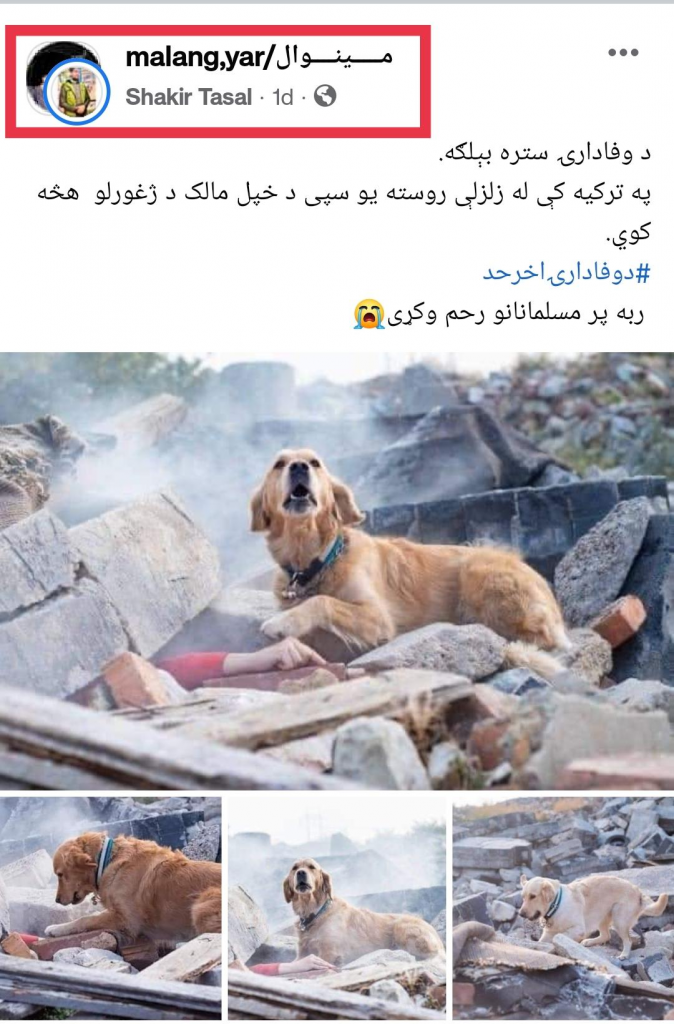Open the large howling dog photo
This screenshot has width=674, height=1024.
click(x=337, y=571)
